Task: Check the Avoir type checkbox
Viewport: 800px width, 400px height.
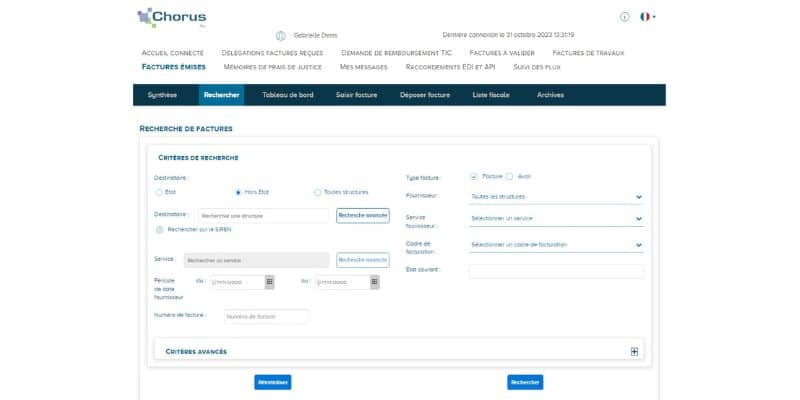Action: pyautogui.click(x=510, y=177)
